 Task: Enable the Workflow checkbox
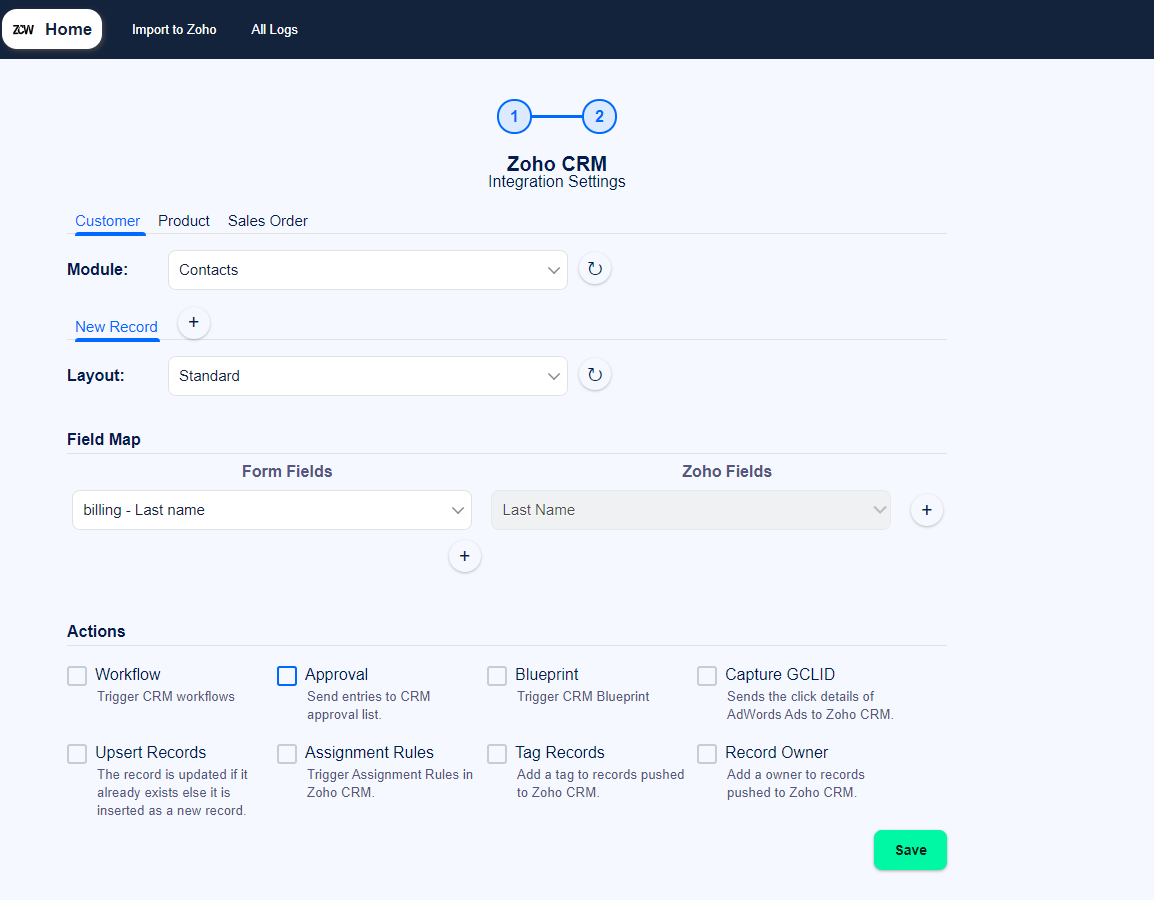click(77, 676)
